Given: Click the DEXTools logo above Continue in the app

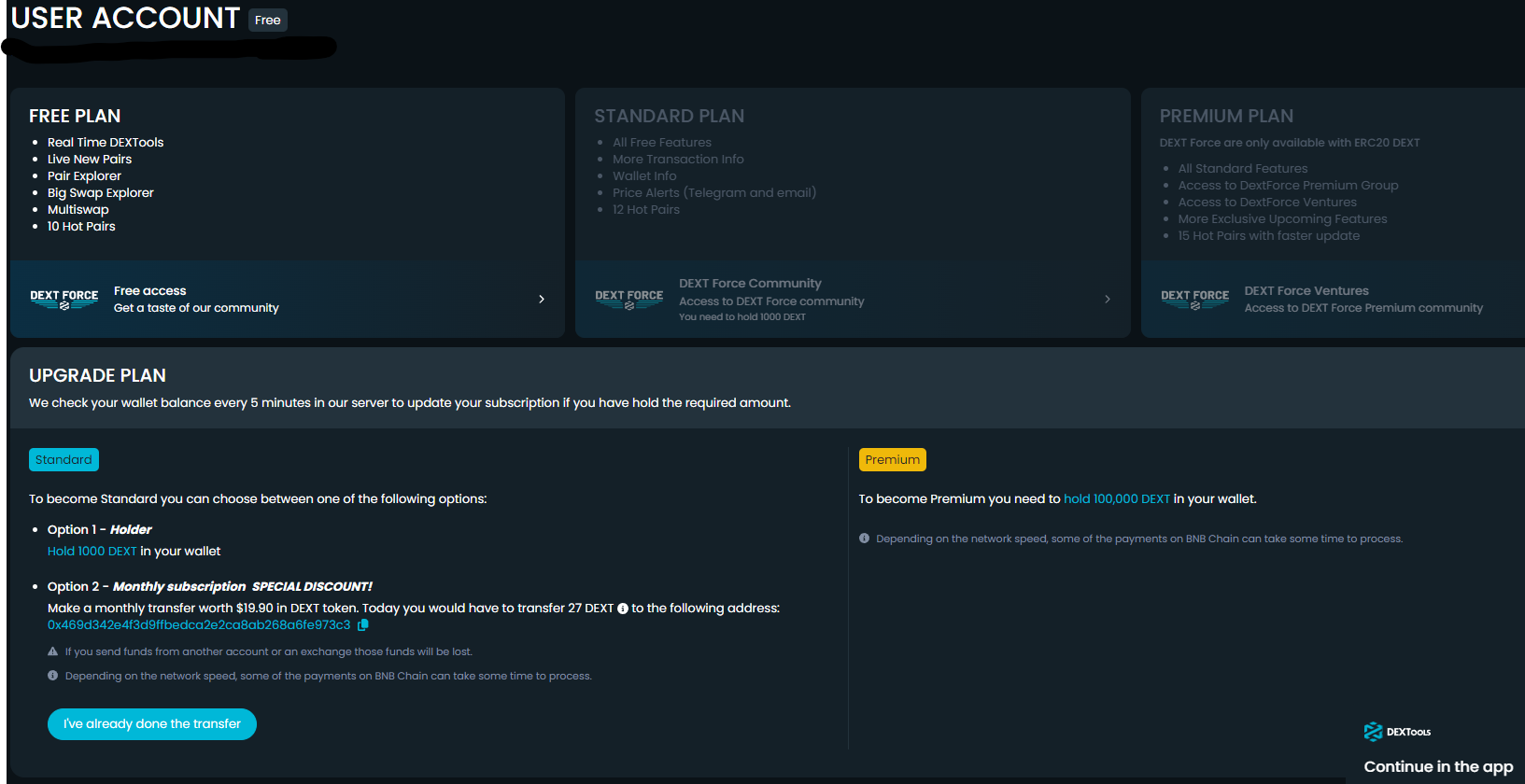Looking at the screenshot, I should (1397, 732).
